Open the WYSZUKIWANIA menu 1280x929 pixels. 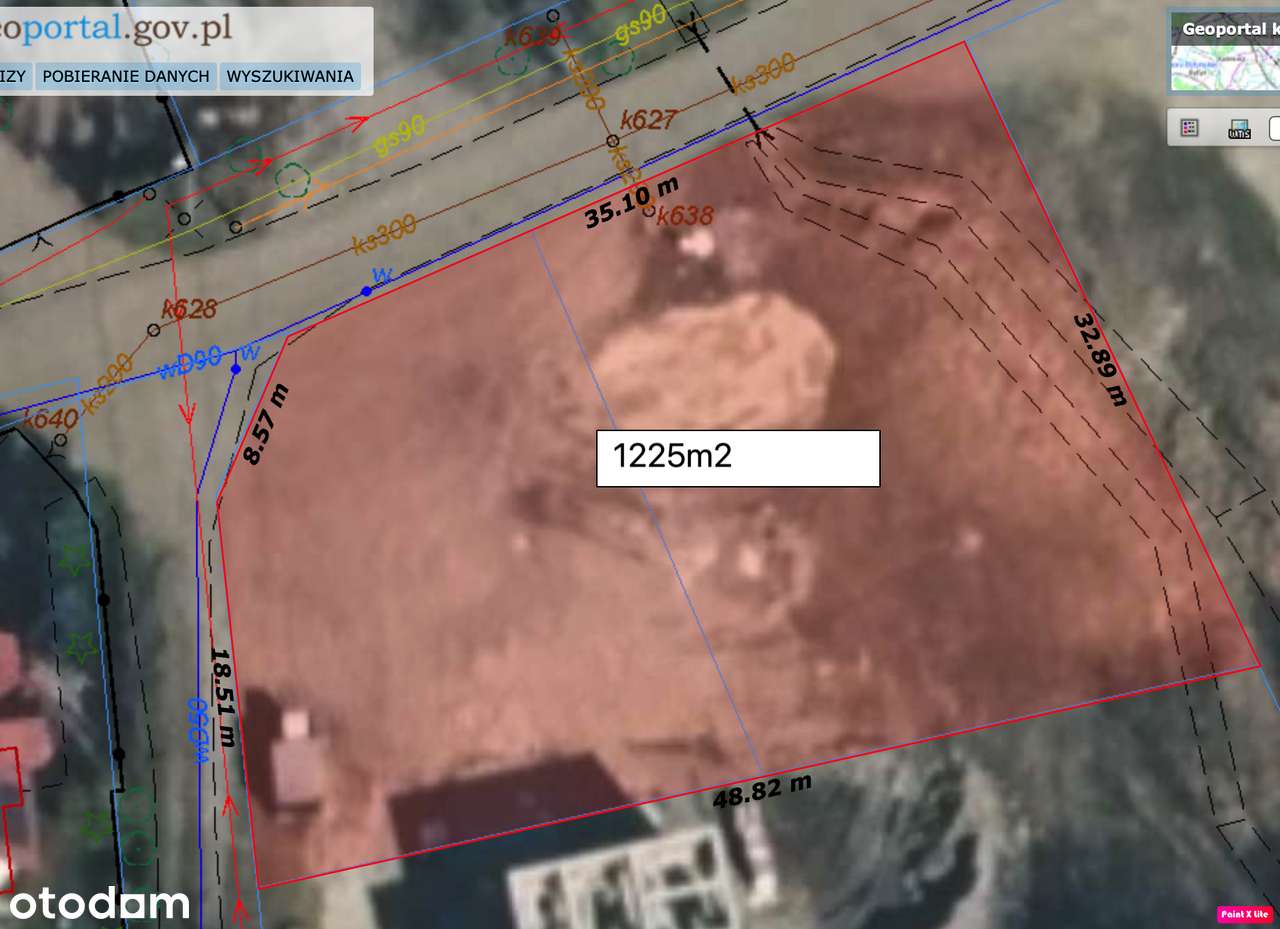click(x=290, y=76)
